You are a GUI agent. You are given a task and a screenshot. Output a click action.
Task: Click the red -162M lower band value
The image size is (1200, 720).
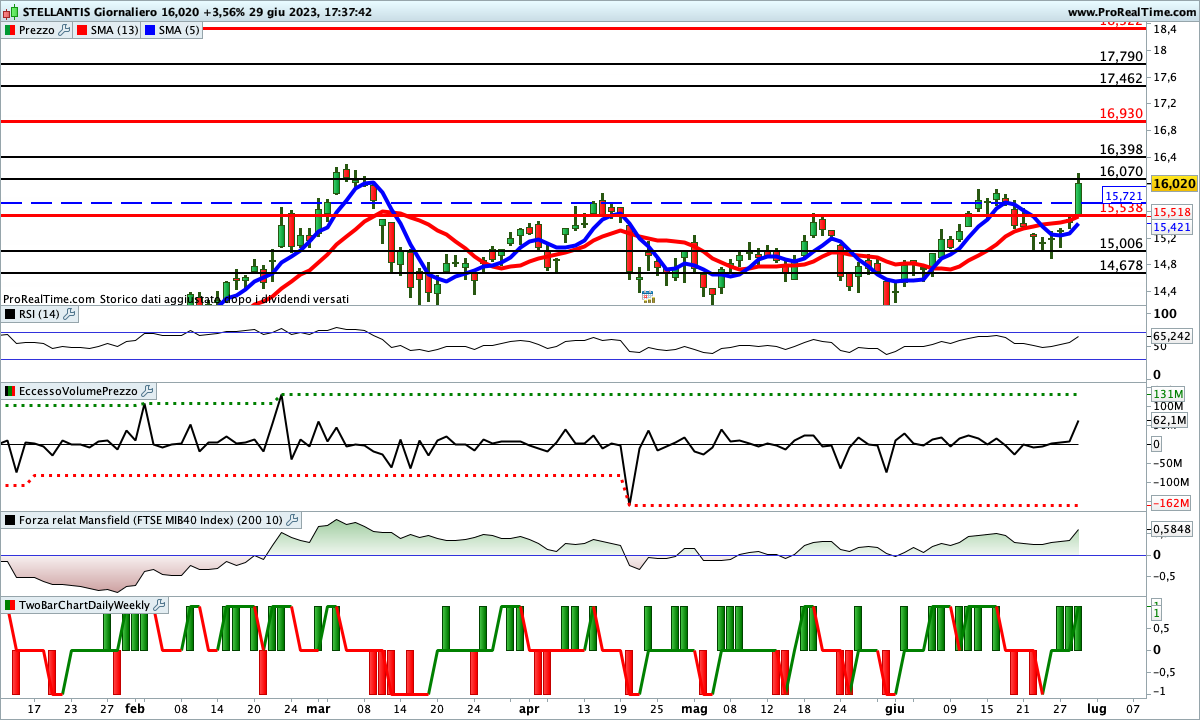1170,503
